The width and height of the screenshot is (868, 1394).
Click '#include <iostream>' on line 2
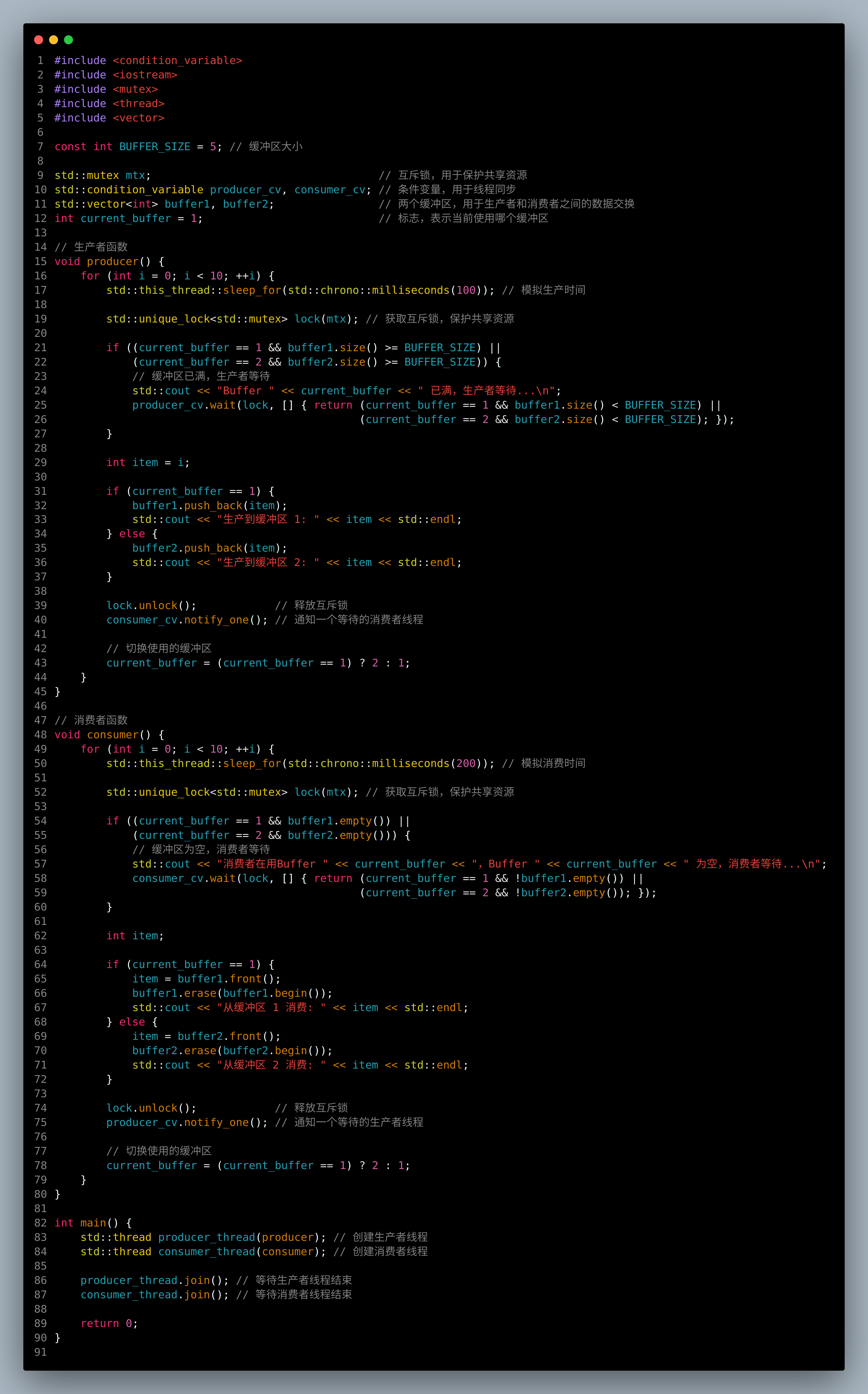tap(116, 75)
